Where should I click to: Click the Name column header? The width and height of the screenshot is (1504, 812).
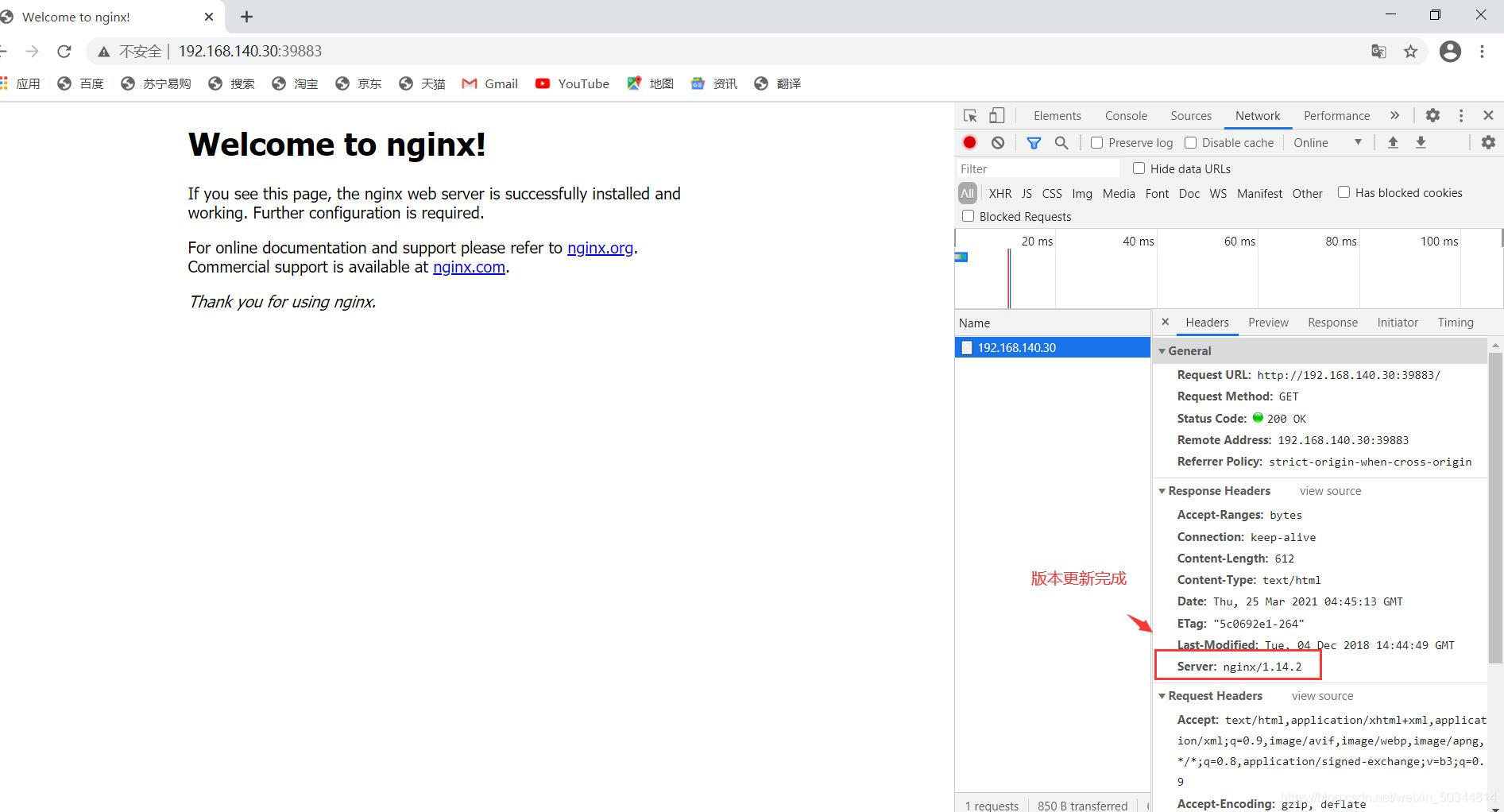point(1052,323)
